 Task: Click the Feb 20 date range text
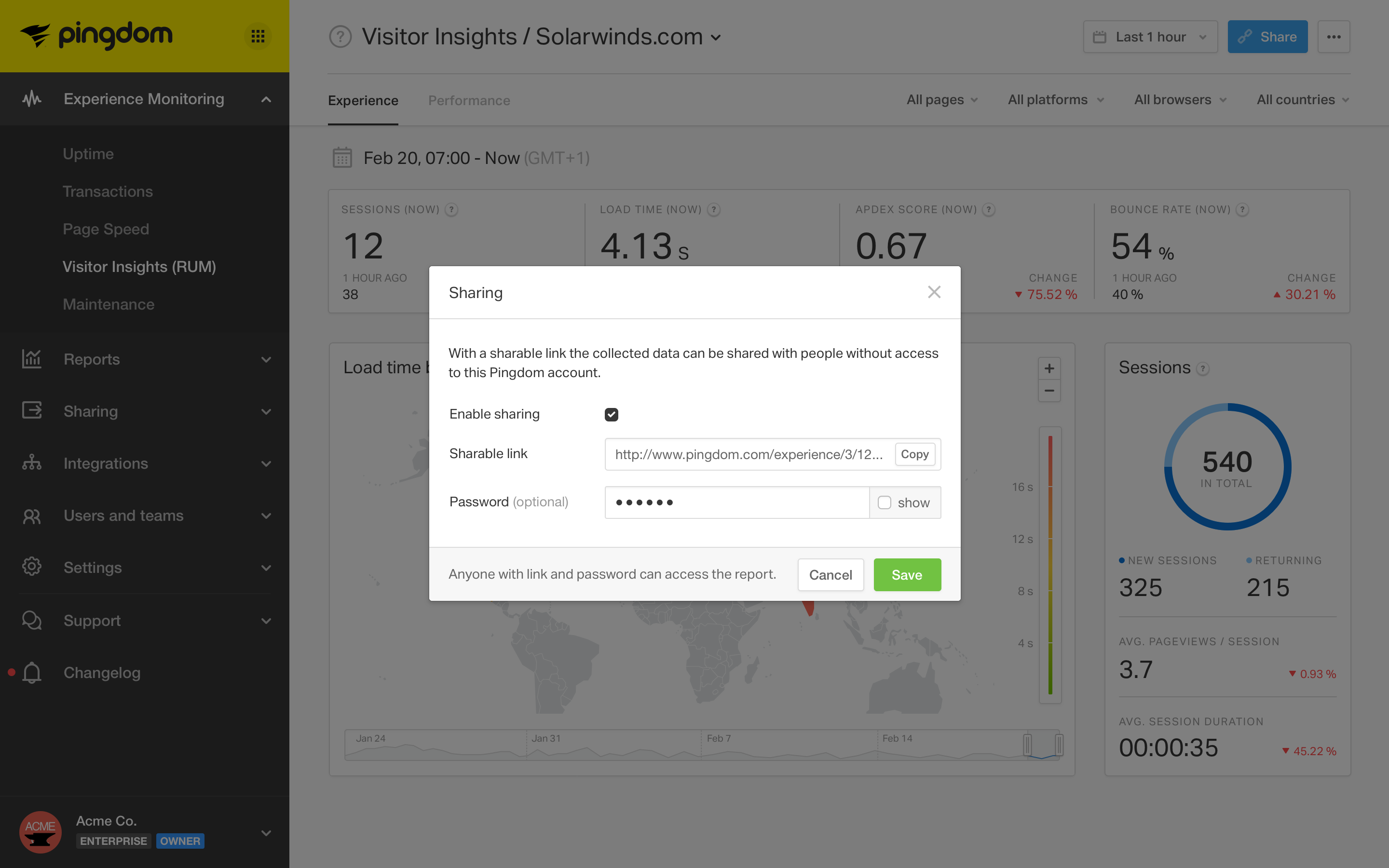tap(477, 158)
